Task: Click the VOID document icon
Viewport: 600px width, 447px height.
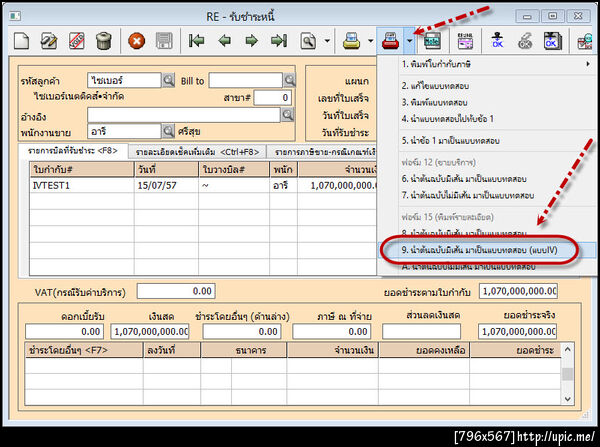Action: tap(77, 41)
